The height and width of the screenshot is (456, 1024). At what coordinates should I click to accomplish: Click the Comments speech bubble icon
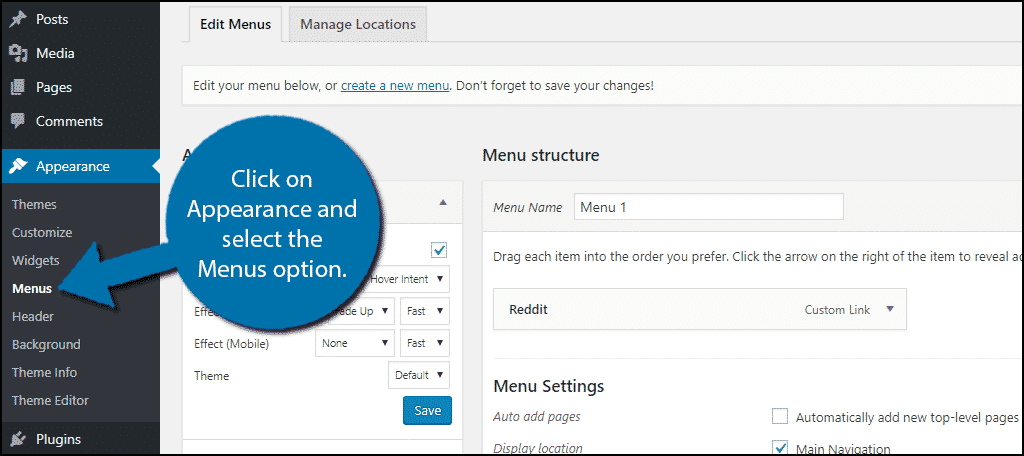18,121
